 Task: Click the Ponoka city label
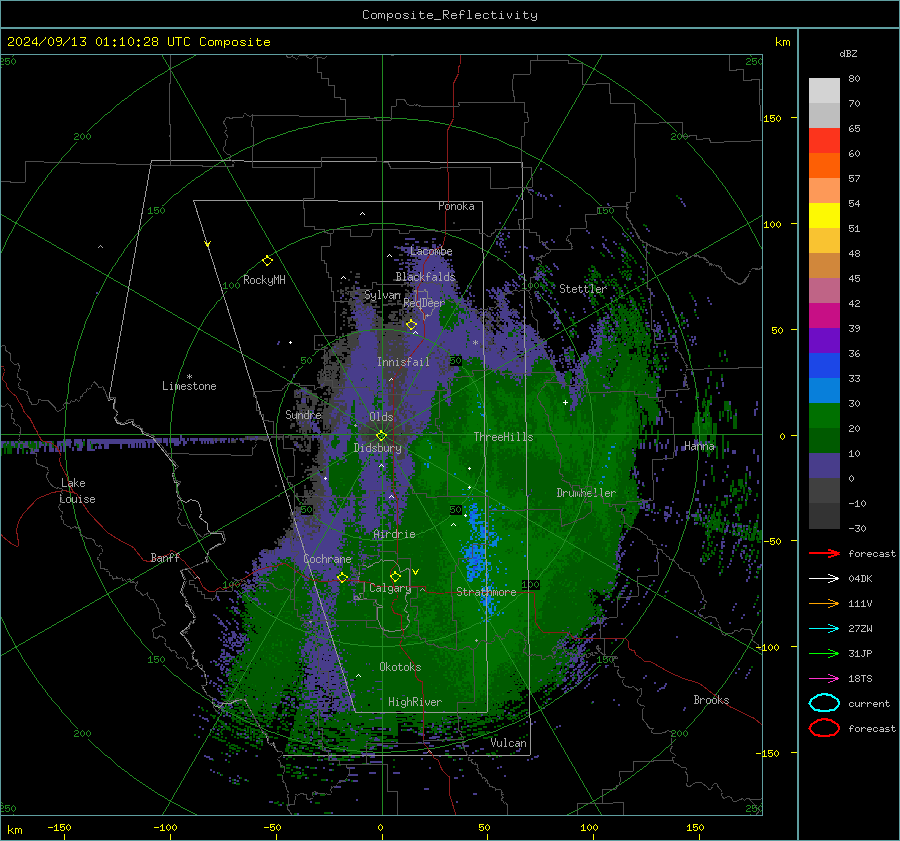coord(456,206)
